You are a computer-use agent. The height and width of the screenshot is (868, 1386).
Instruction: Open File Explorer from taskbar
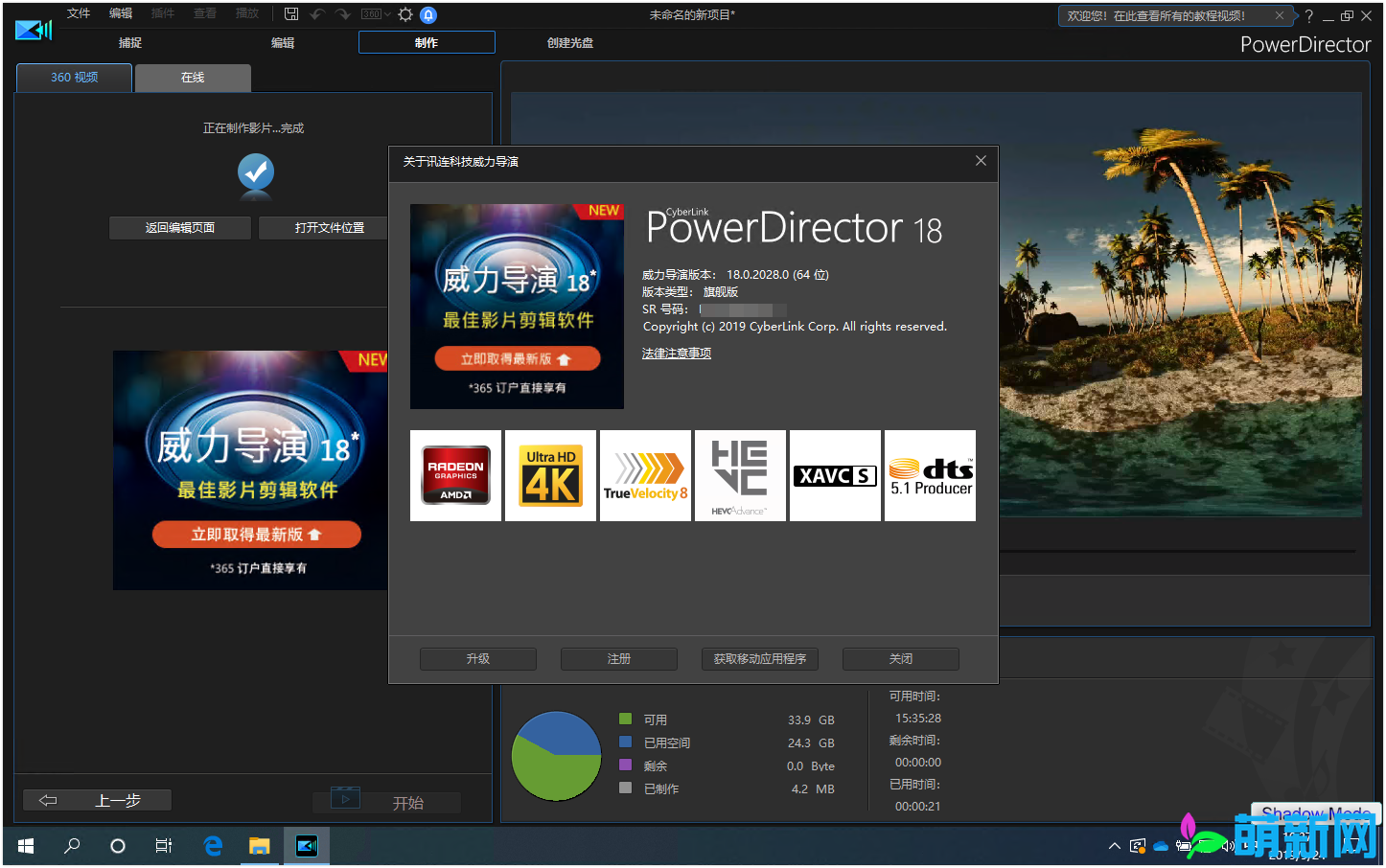[260, 846]
